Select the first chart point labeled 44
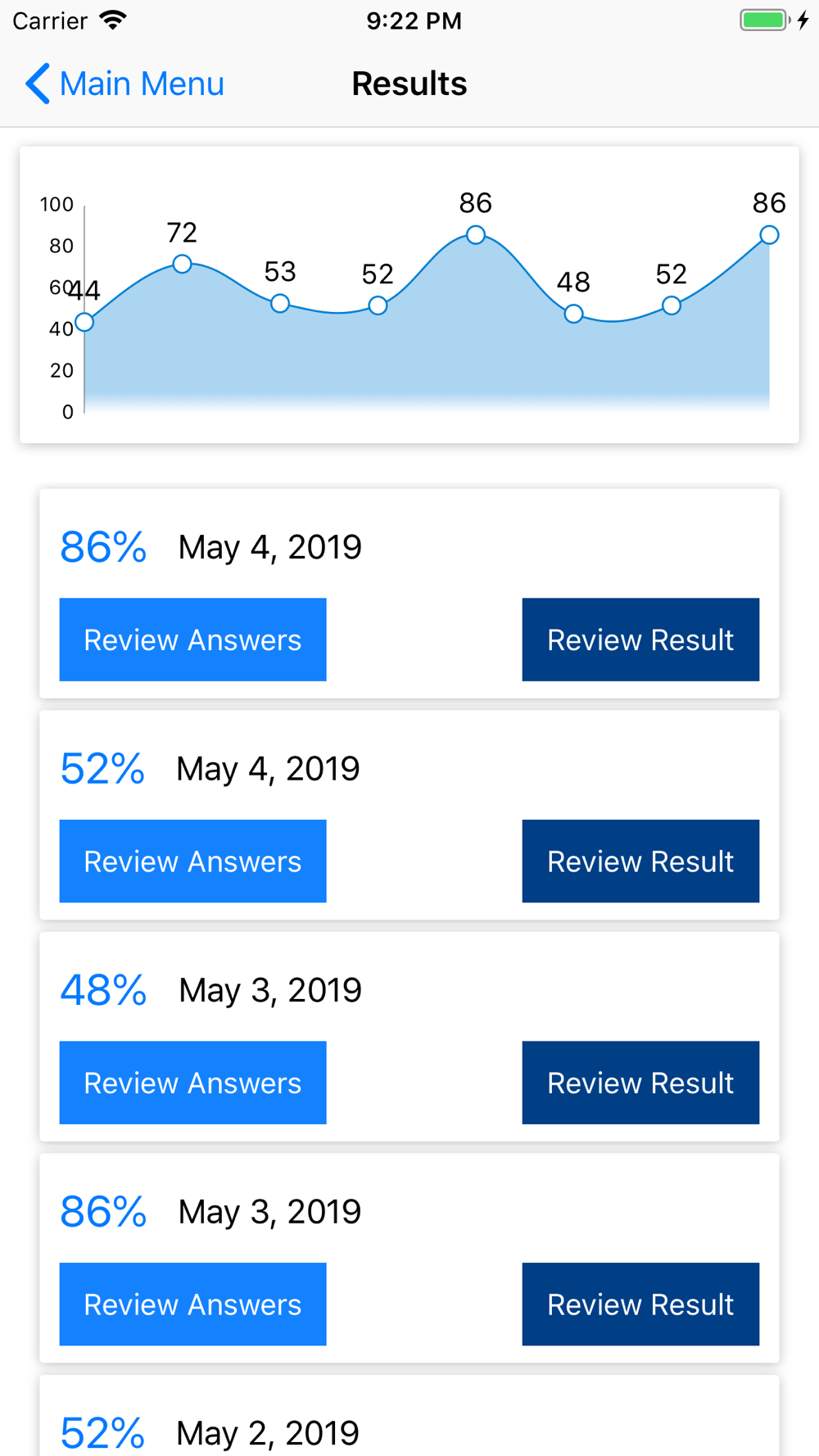The image size is (819, 1456). [84, 322]
